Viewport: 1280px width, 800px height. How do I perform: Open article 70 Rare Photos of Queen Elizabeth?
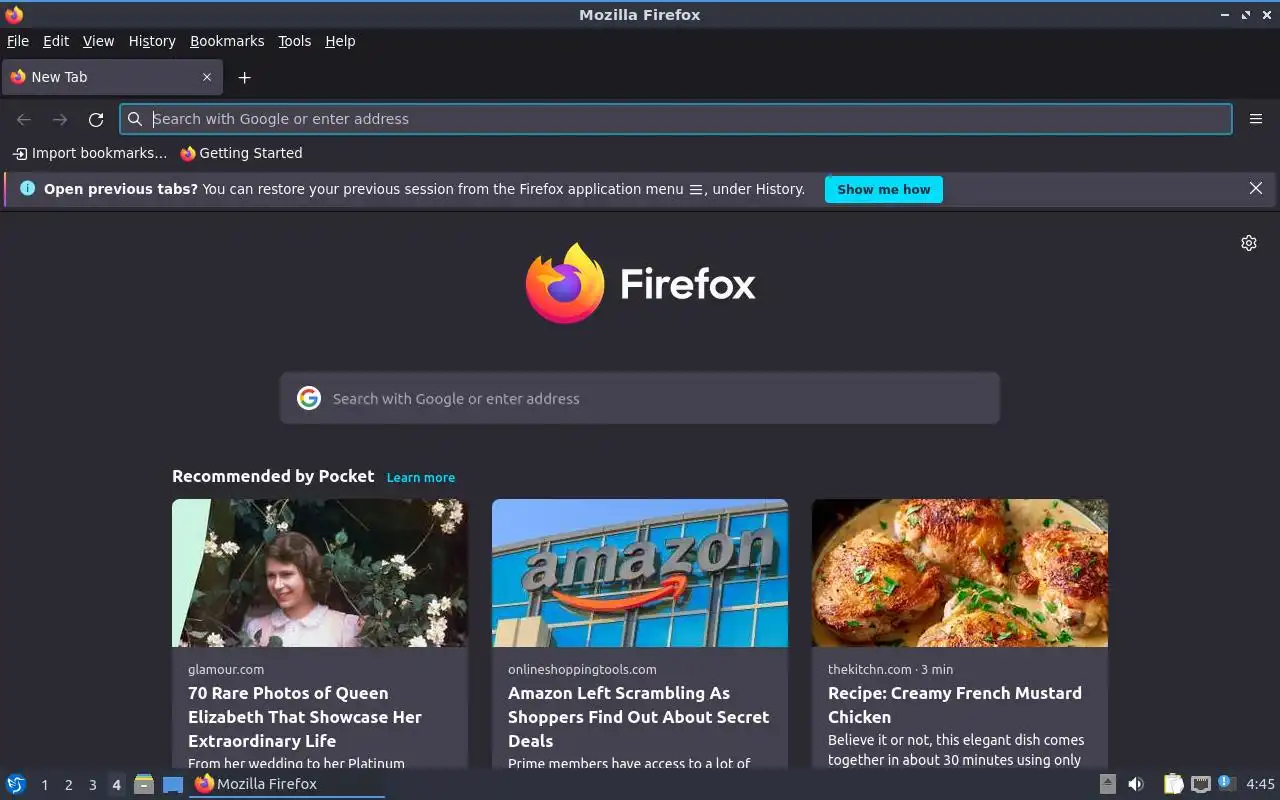point(305,717)
